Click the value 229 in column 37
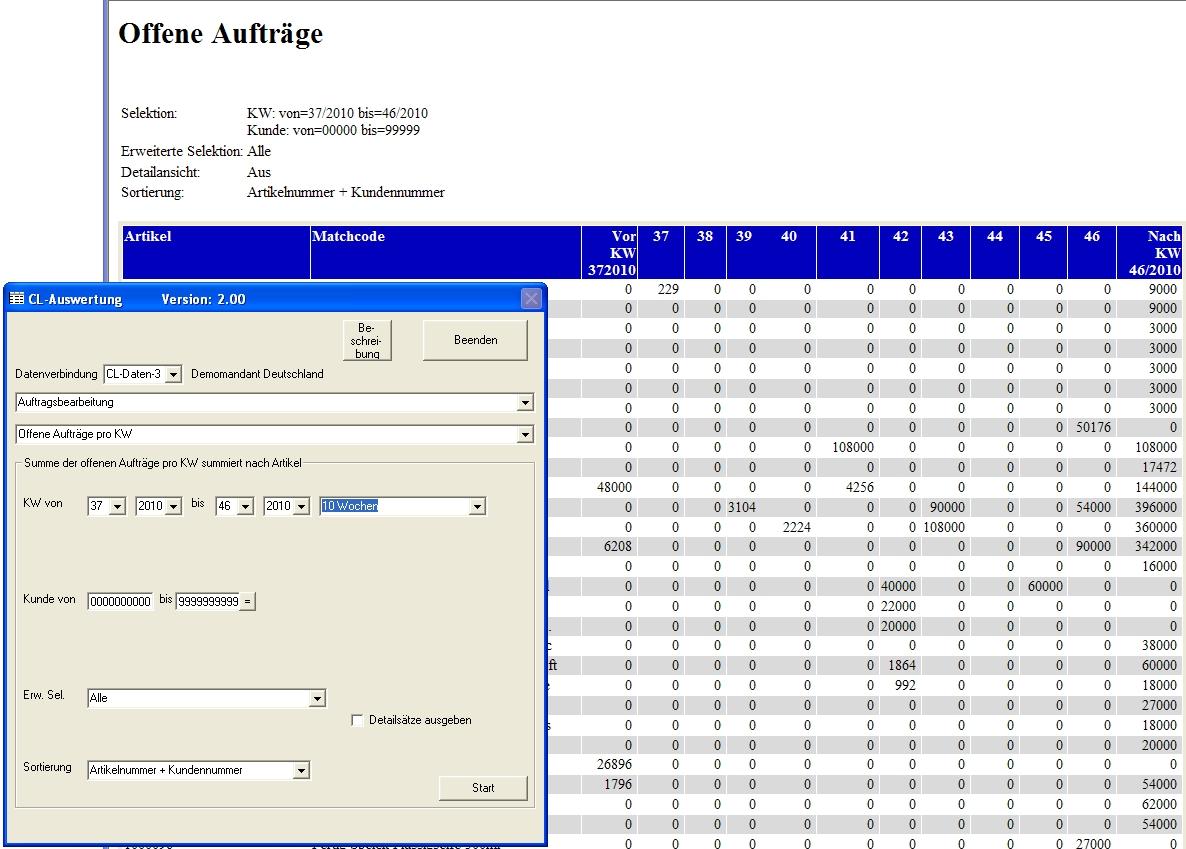 (x=668, y=289)
